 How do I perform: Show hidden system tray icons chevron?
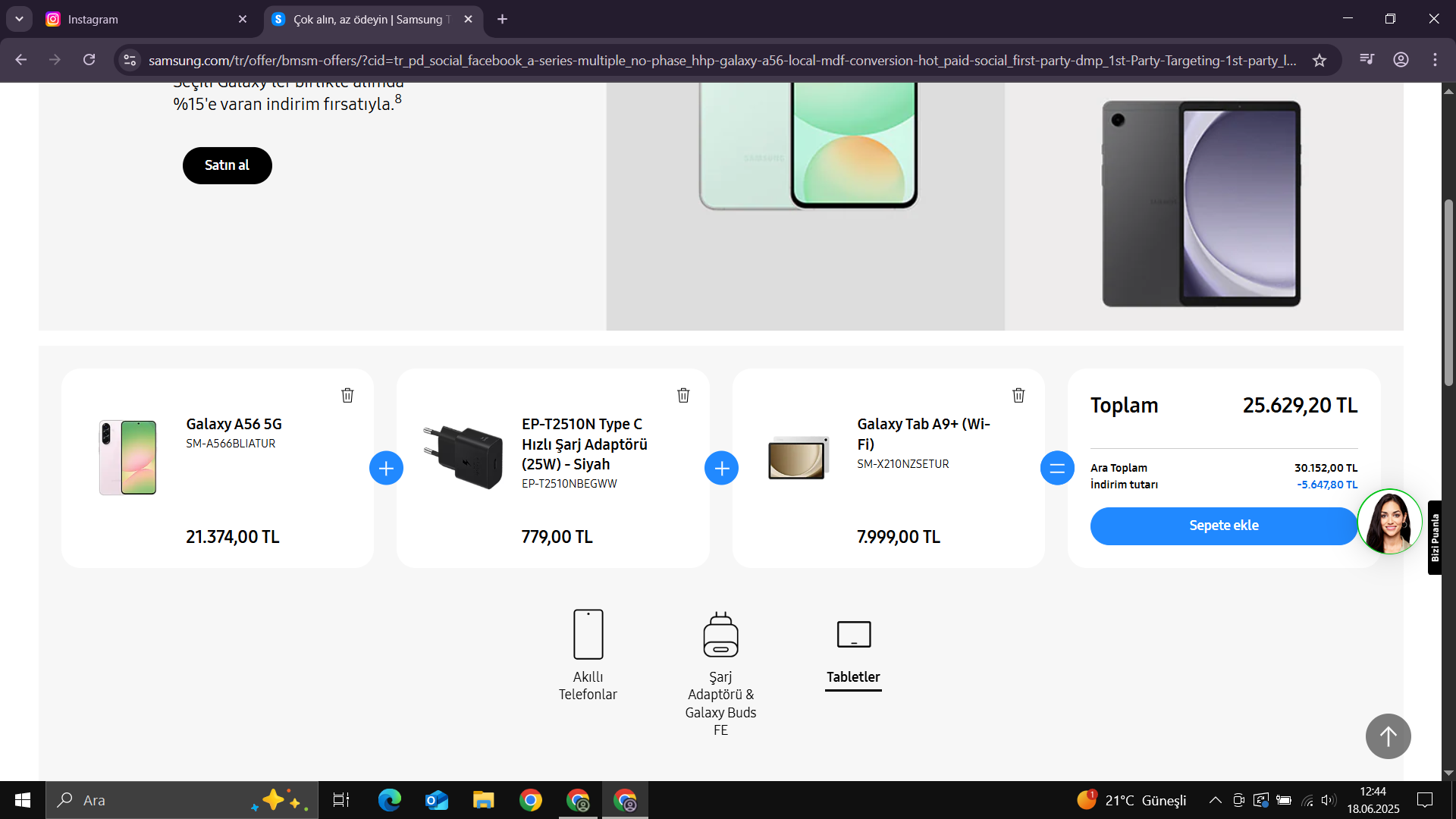coord(1215,800)
